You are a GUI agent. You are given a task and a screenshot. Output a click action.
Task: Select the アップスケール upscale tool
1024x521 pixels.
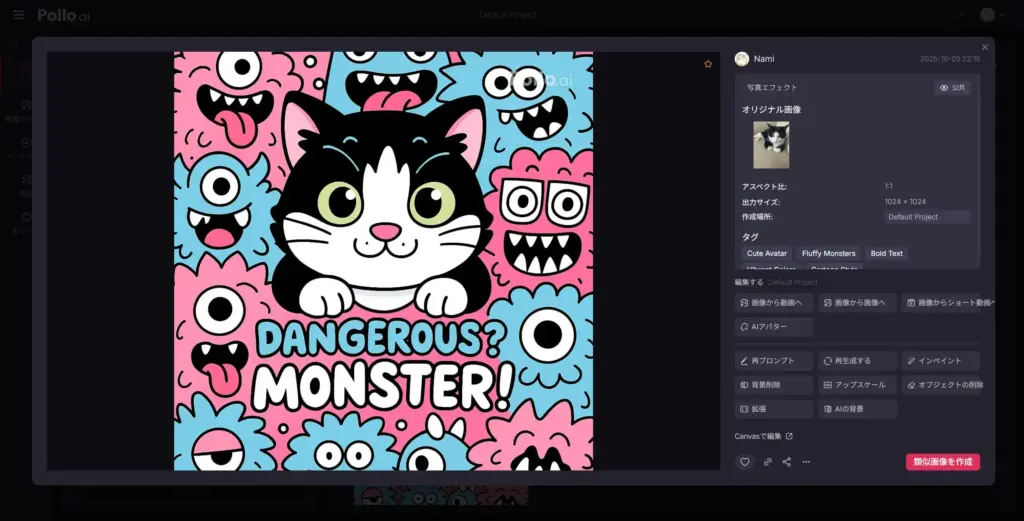pos(857,384)
